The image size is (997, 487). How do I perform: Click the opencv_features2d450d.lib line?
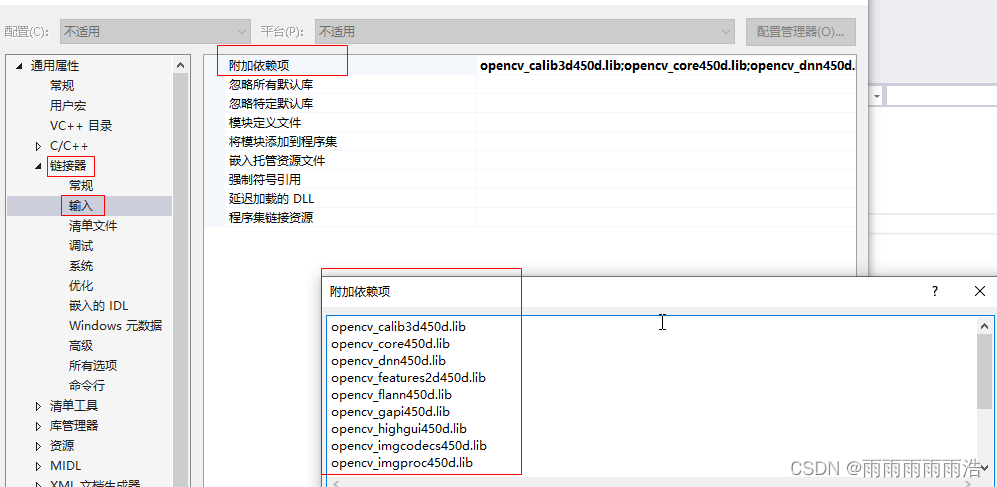click(x=408, y=378)
